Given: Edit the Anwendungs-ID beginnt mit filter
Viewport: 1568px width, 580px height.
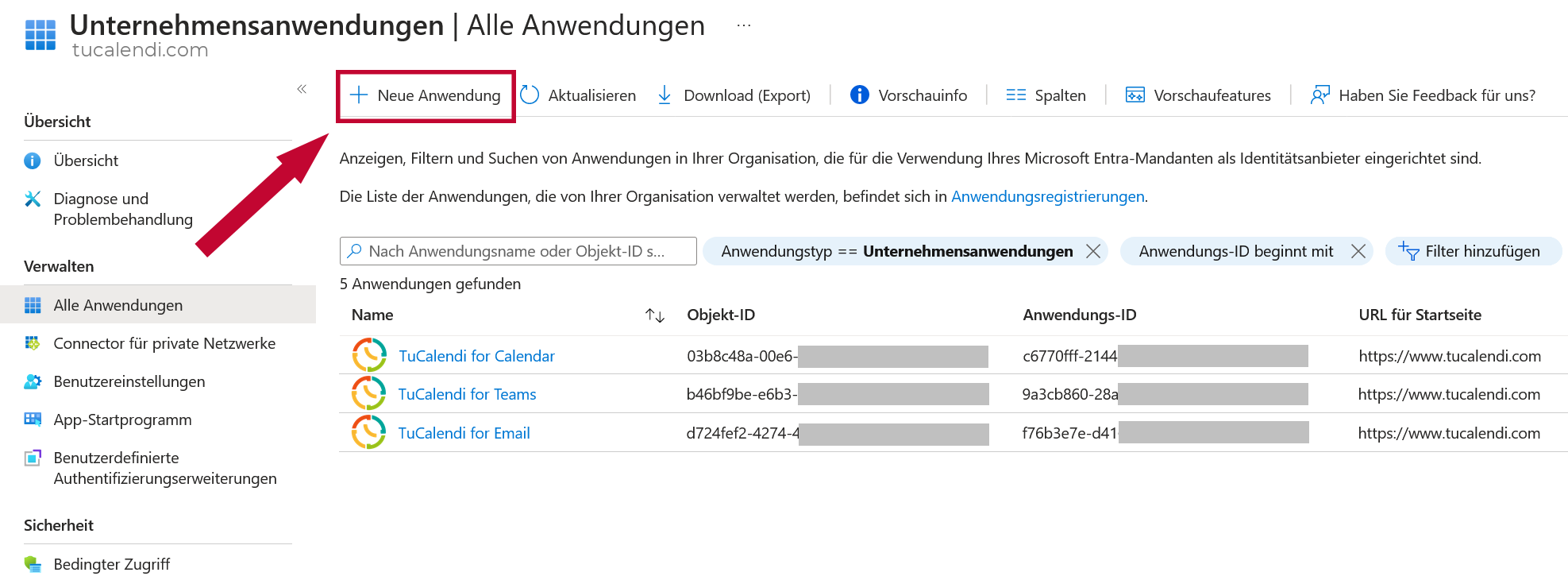Looking at the screenshot, I should point(1236,251).
